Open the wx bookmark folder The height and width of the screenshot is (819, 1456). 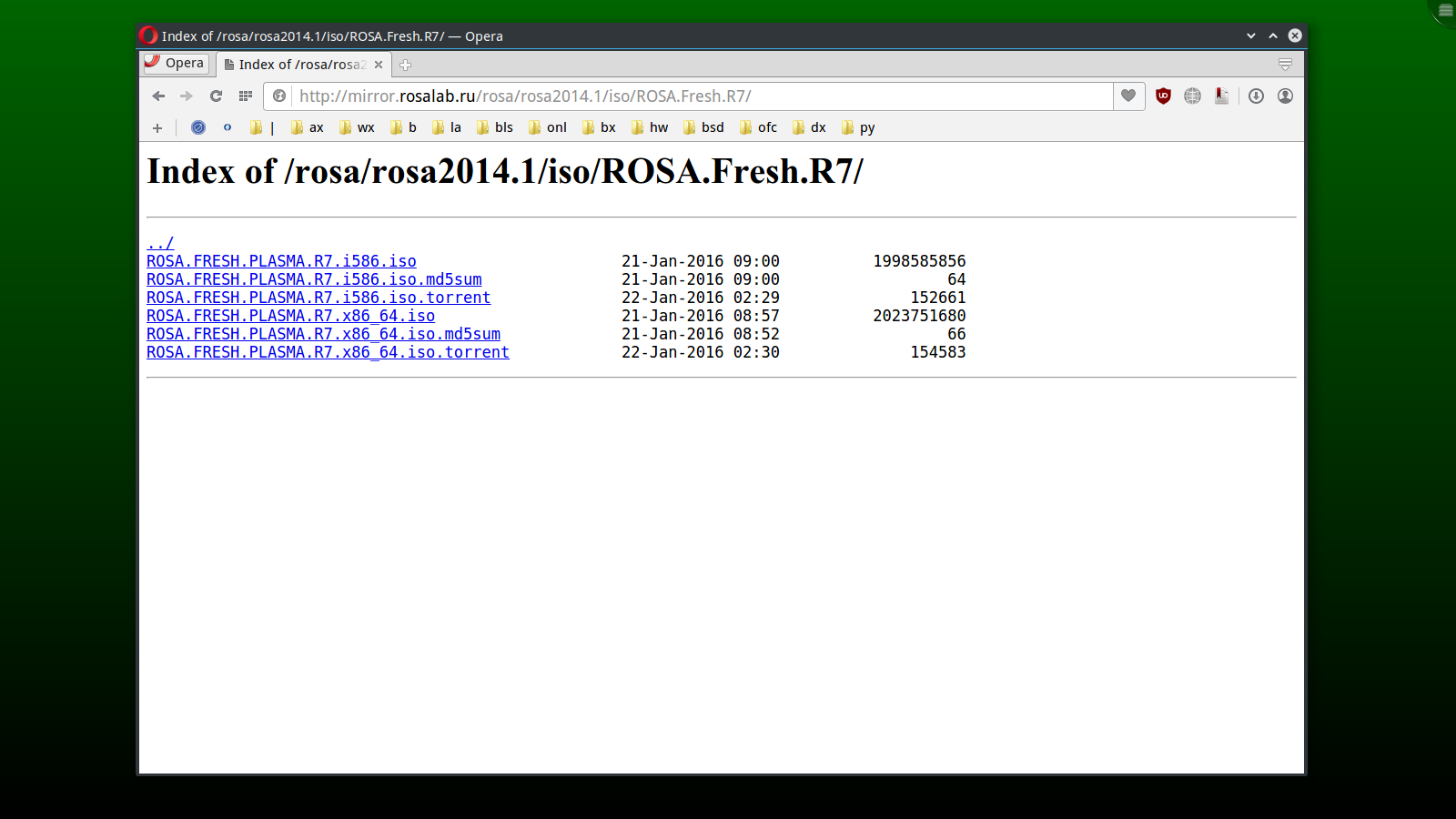(x=357, y=127)
